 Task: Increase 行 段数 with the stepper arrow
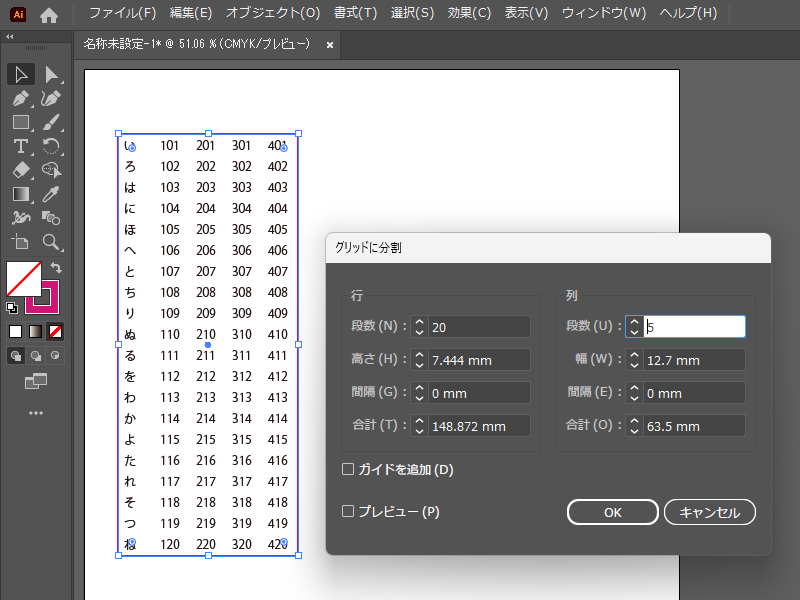(419, 321)
